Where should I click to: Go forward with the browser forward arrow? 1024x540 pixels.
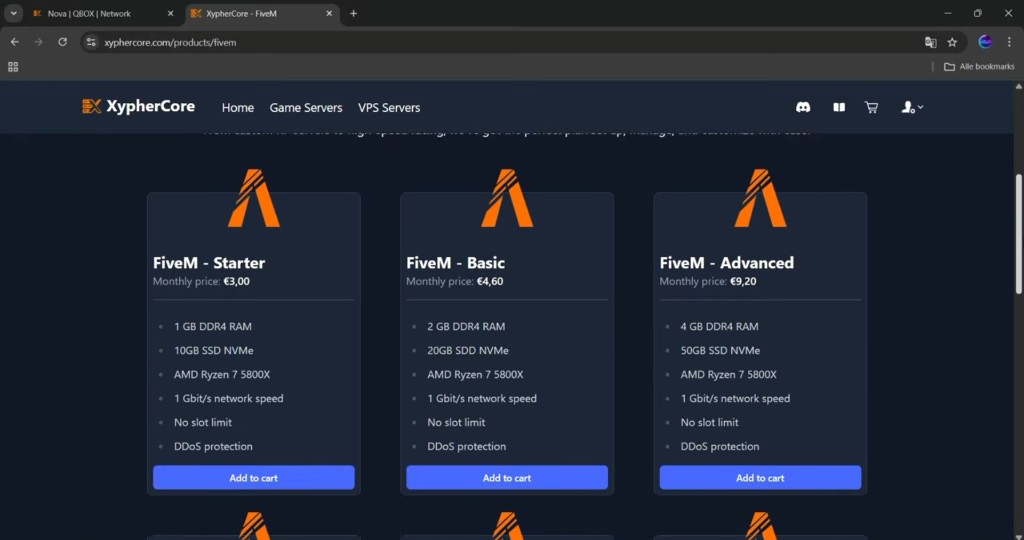[39, 42]
